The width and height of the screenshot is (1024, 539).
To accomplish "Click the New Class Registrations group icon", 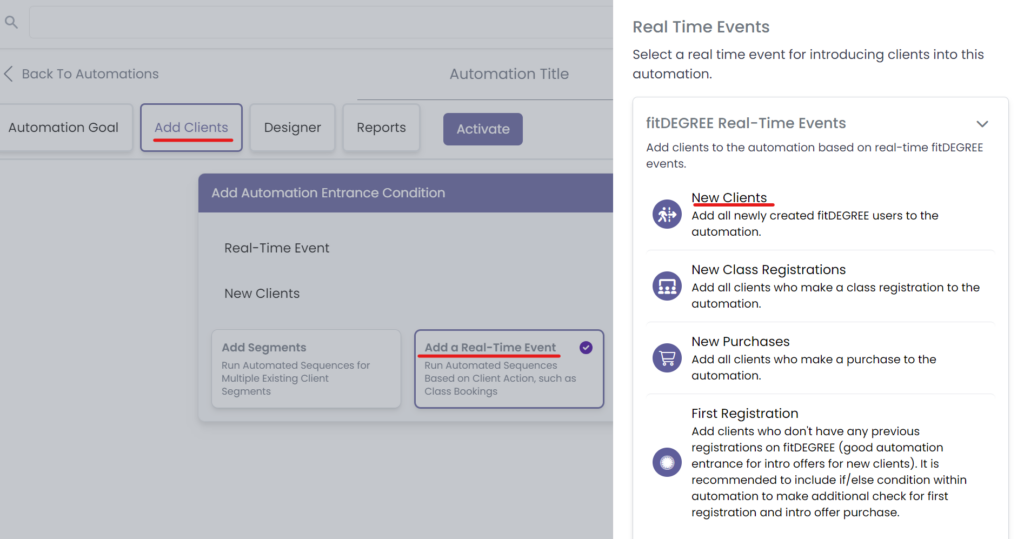I will (x=667, y=286).
